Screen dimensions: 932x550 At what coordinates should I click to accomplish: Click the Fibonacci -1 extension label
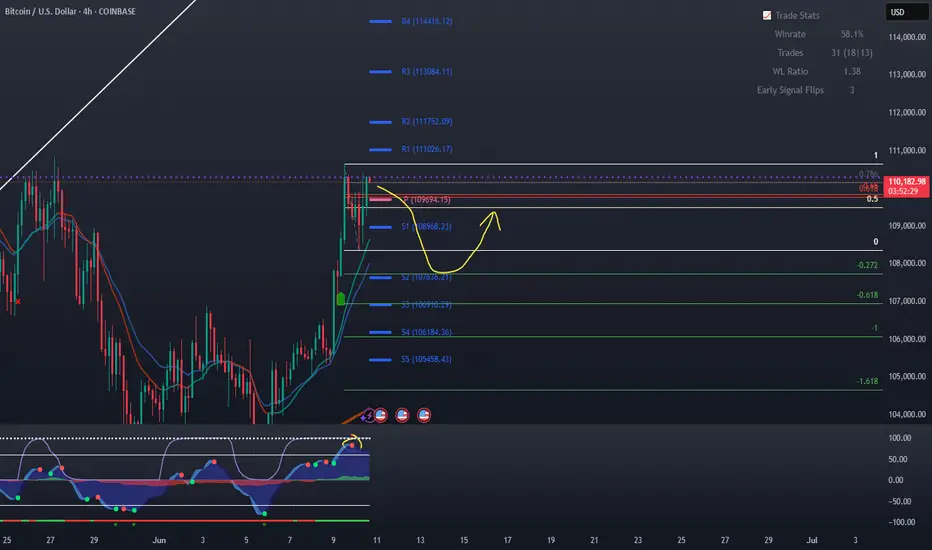tap(874, 328)
